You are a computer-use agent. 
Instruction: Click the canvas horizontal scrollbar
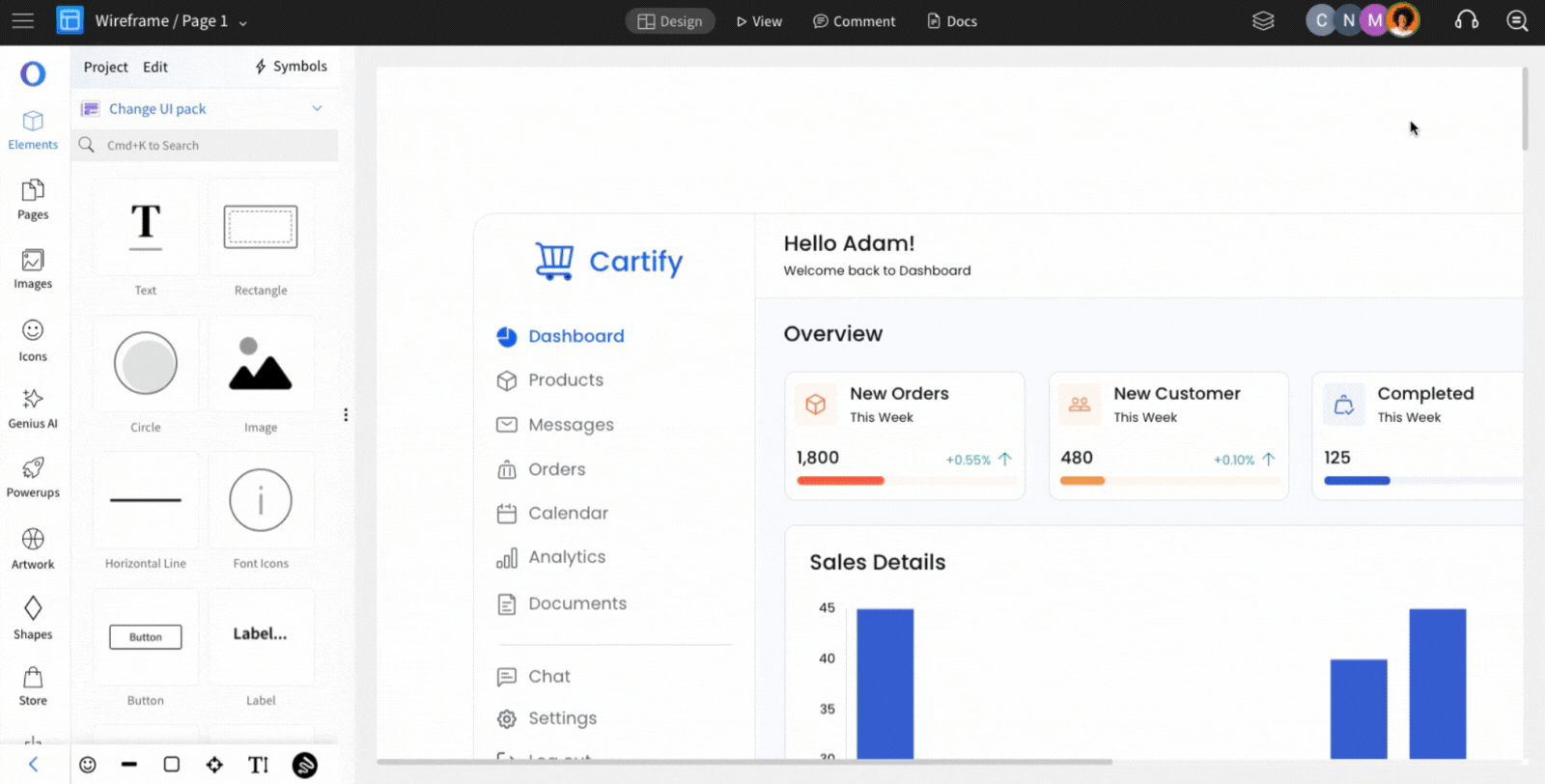[x=744, y=762]
